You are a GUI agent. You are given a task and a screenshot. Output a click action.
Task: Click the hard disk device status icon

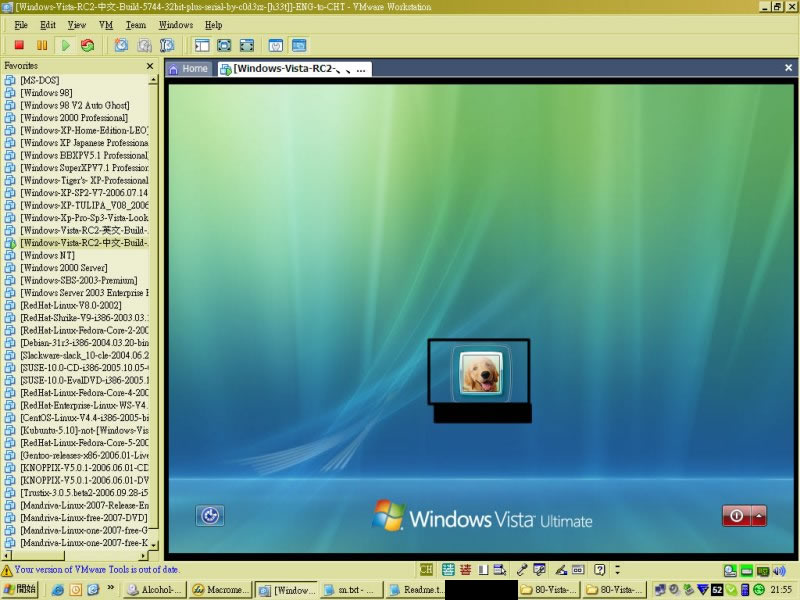[730, 570]
